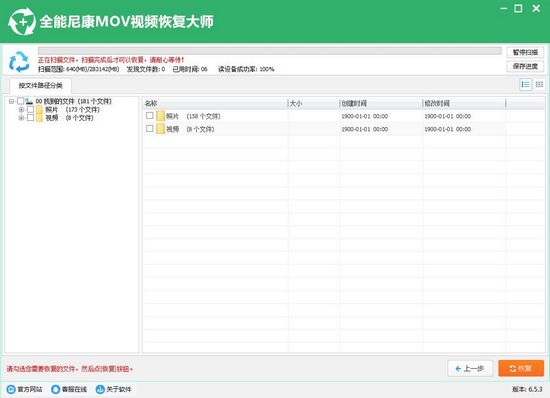Open the 官方网站 link

click(x=30, y=389)
